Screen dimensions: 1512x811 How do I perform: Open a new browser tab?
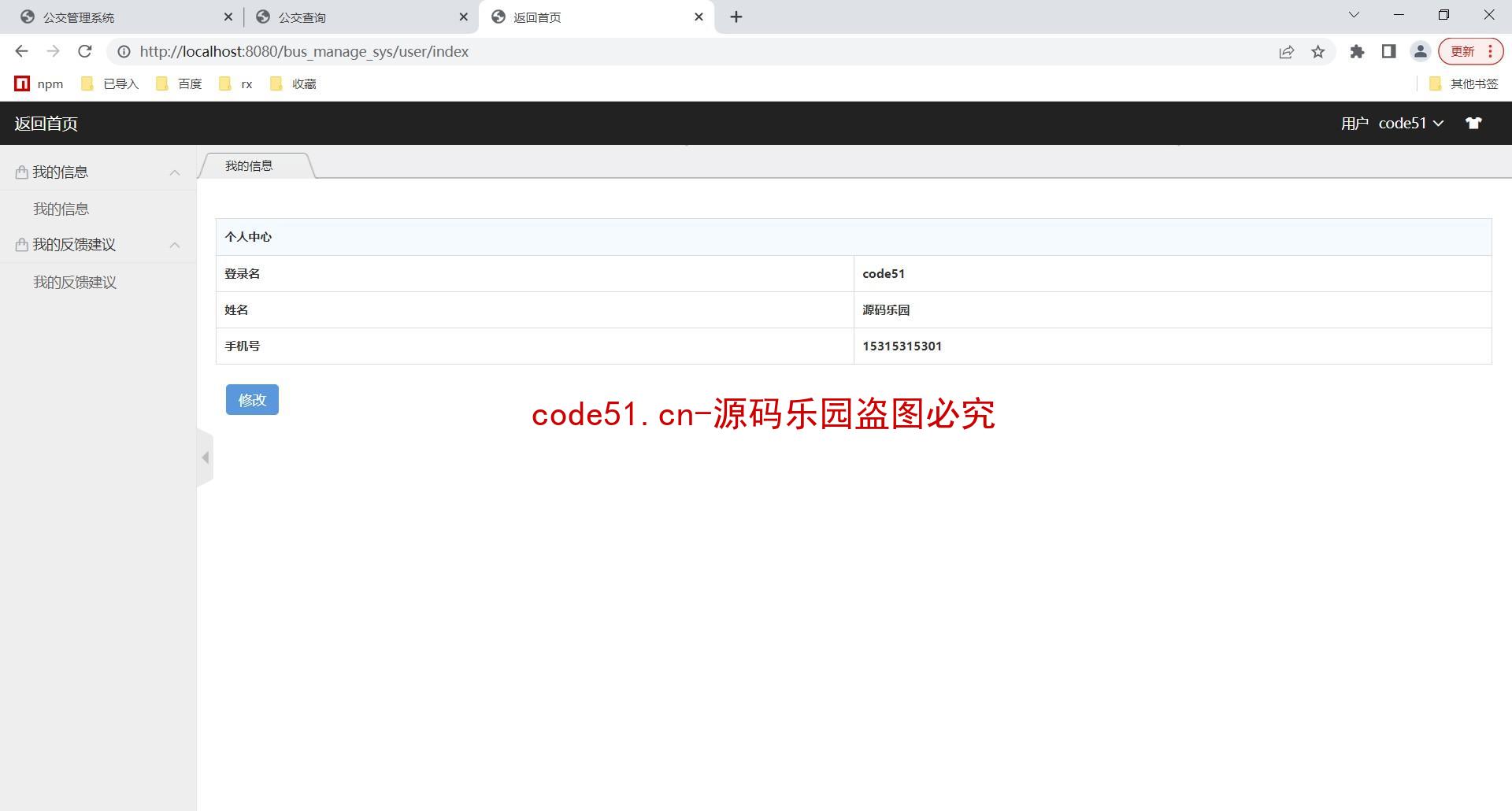(x=736, y=17)
